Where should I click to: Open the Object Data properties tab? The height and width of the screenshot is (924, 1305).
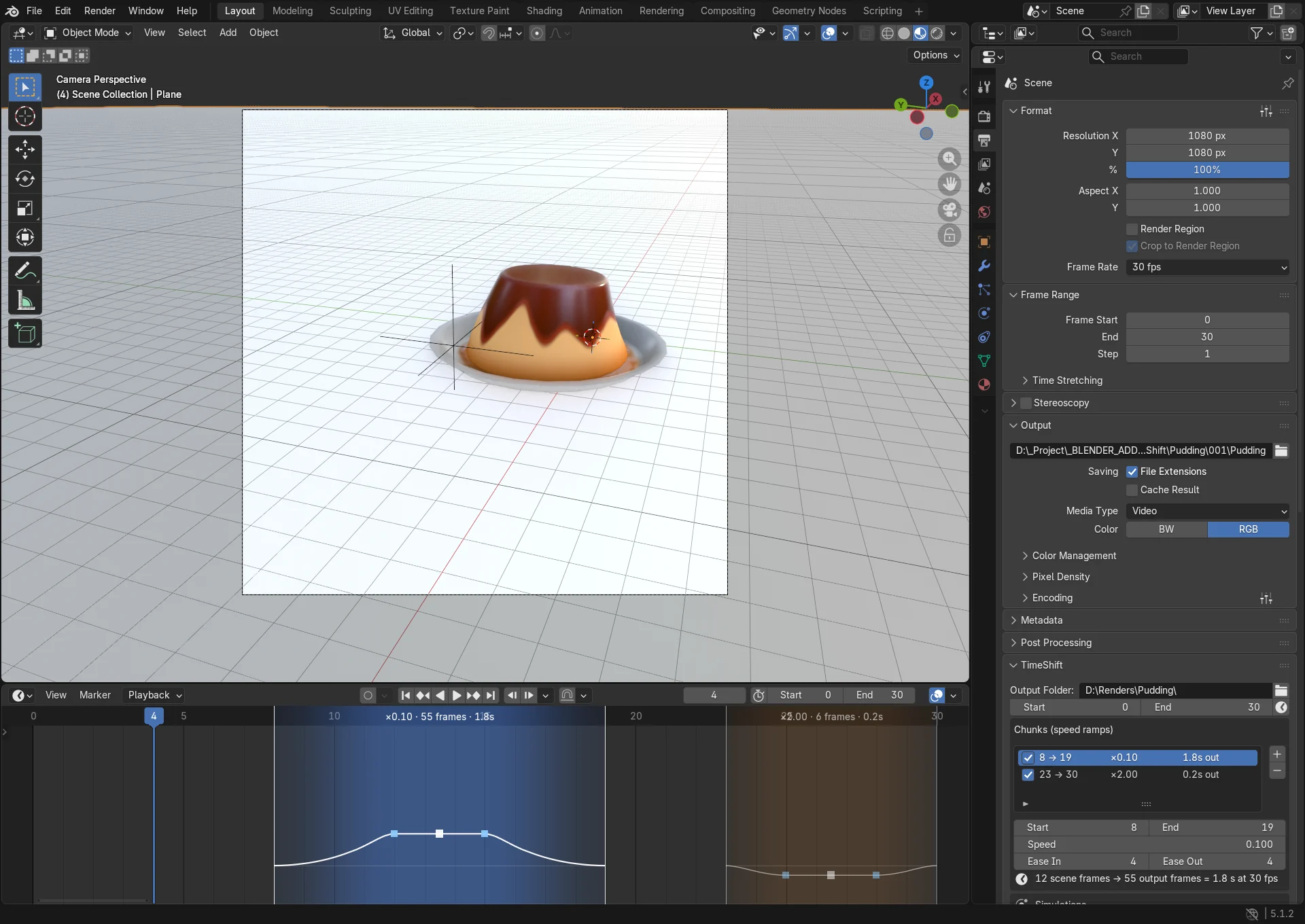click(984, 361)
